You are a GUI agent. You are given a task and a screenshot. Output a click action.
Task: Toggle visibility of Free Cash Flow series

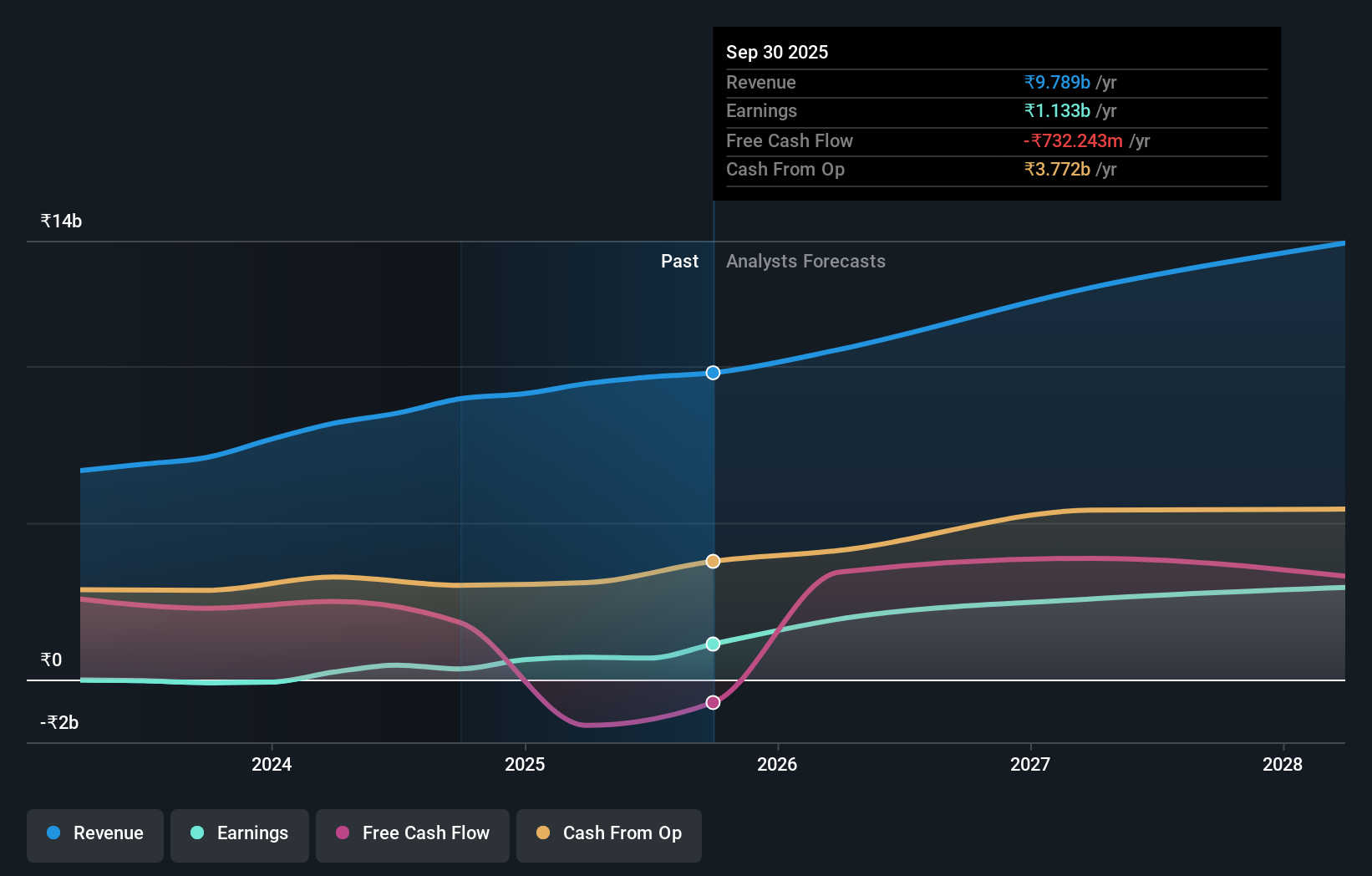[x=412, y=835]
